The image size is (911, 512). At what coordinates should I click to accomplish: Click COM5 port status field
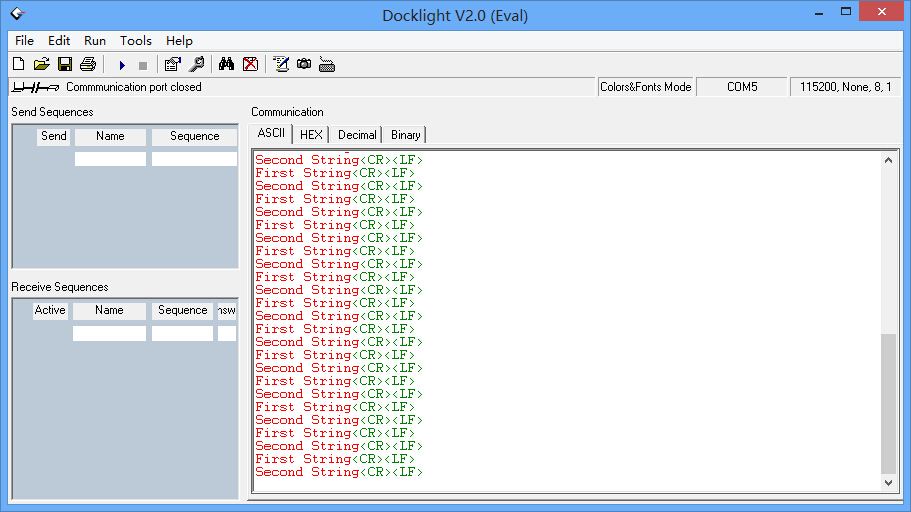tap(742, 87)
